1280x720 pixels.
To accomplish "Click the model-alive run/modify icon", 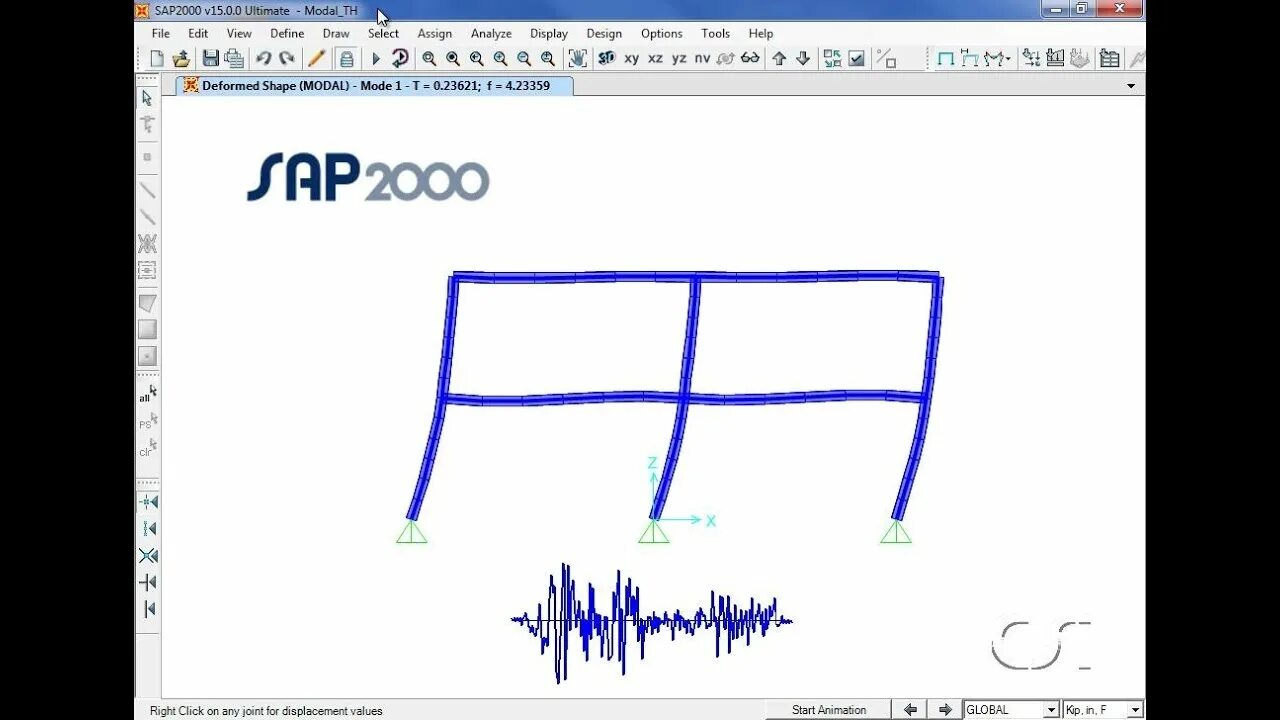I will tap(399, 59).
